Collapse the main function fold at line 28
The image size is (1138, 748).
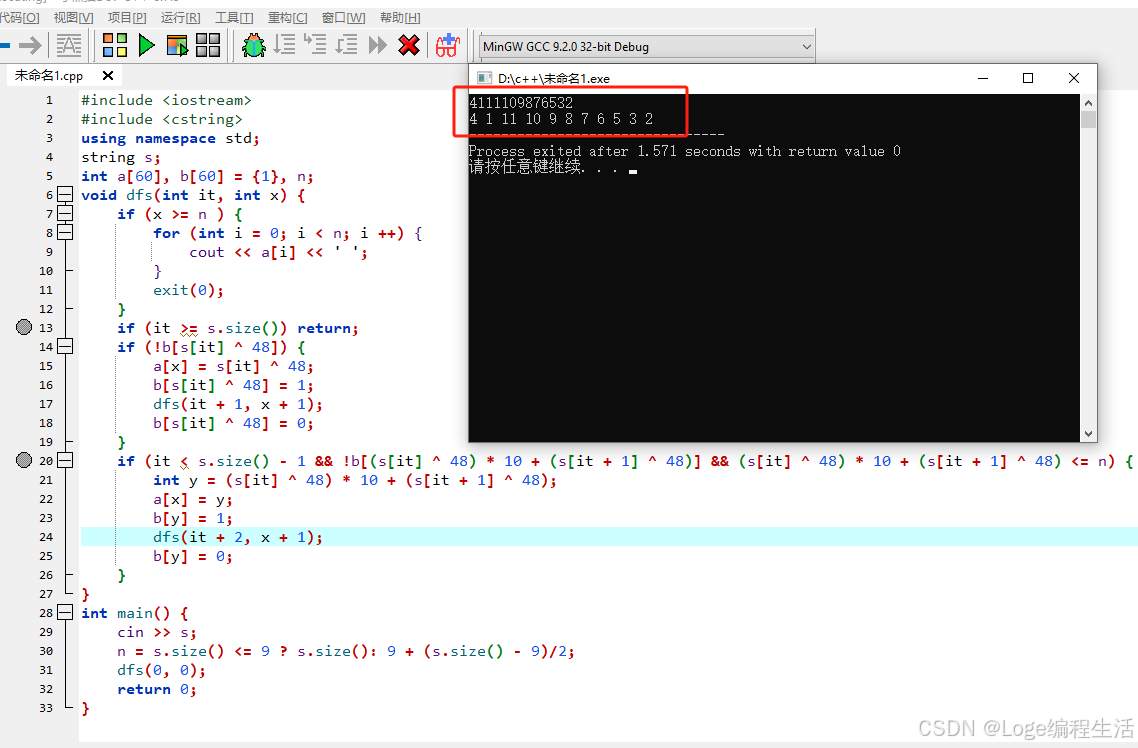pyautogui.click(x=65, y=612)
